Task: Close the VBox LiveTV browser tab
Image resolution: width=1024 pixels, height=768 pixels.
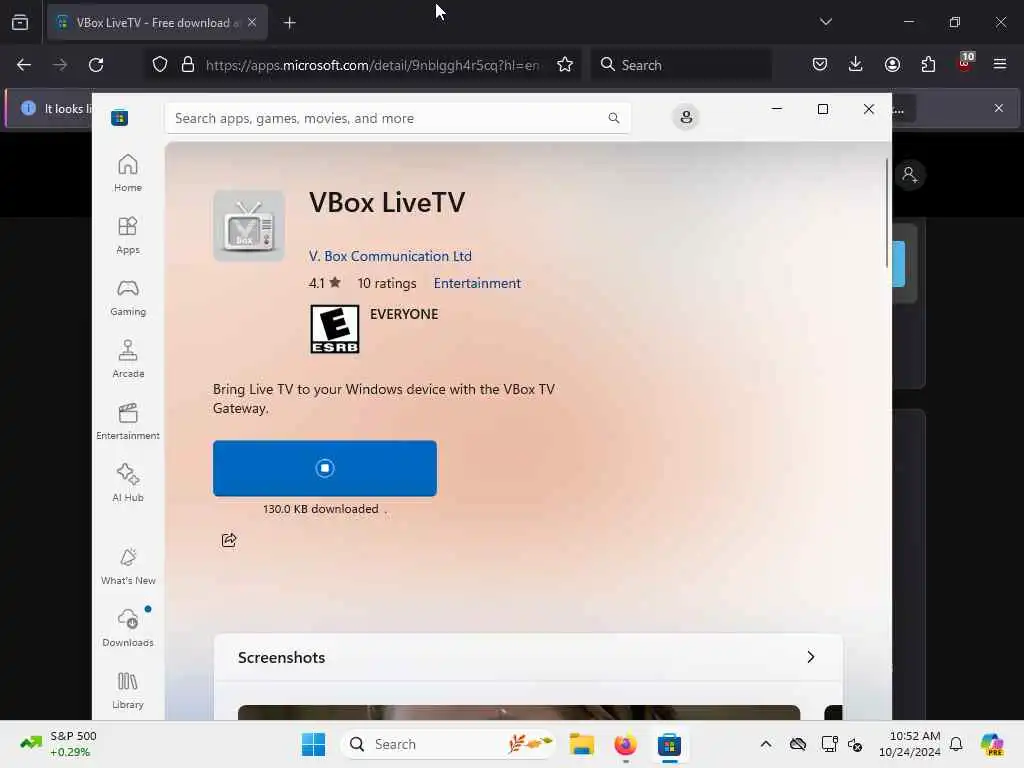Action: (x=252, y=22)
